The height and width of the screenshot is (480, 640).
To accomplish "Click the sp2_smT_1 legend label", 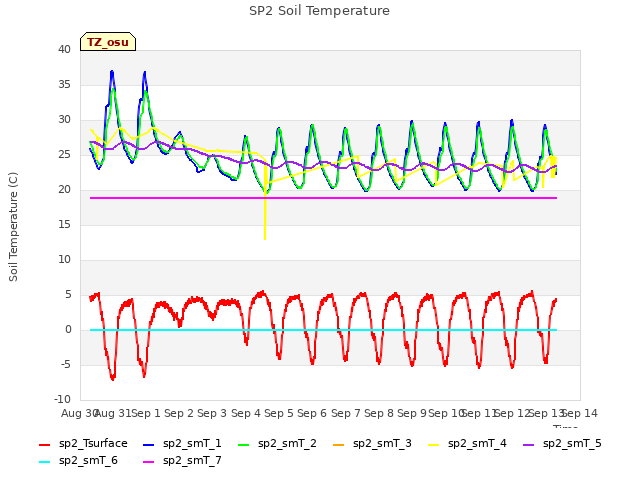I will pos(192,443).
